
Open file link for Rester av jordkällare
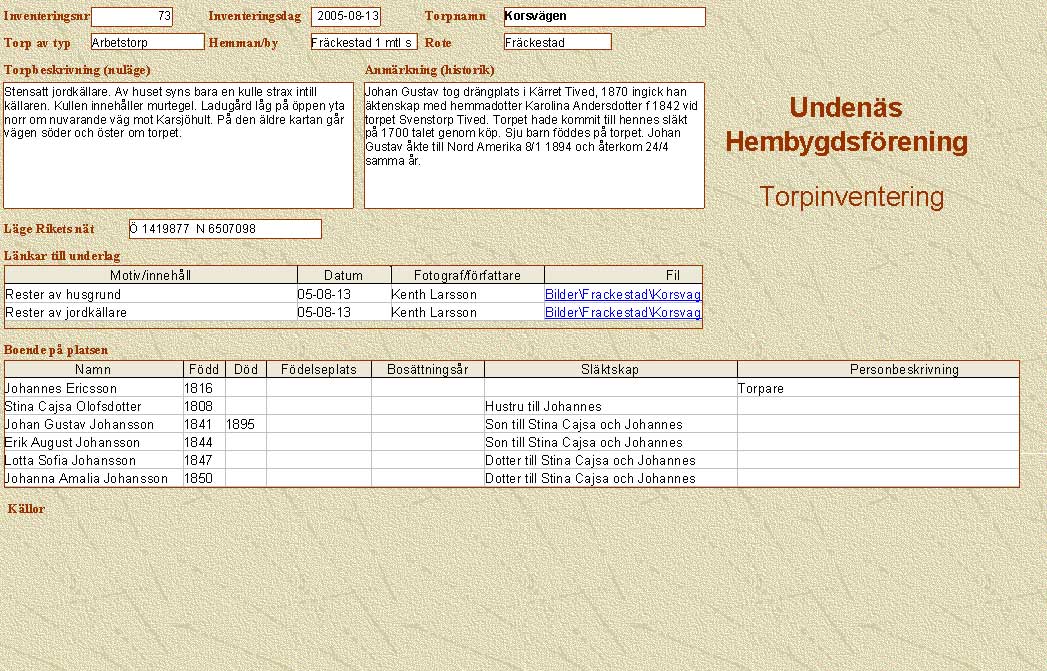[622, 312]
